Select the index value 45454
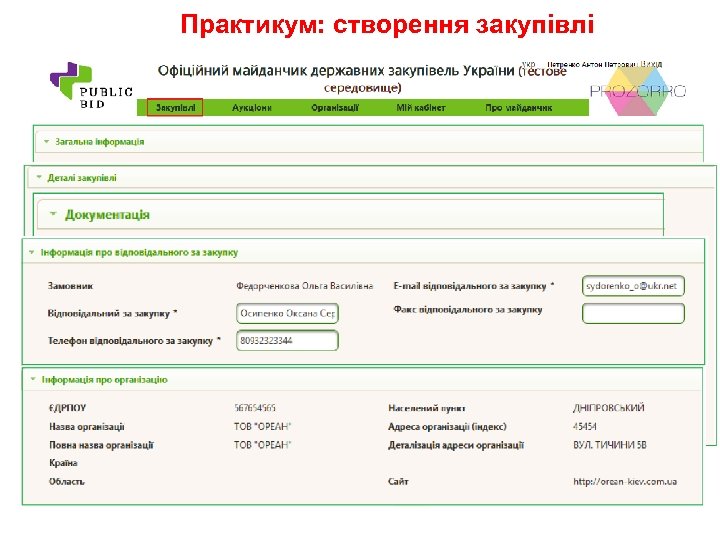720x540 pixels. pyautogui.click(x=585, y=427)
